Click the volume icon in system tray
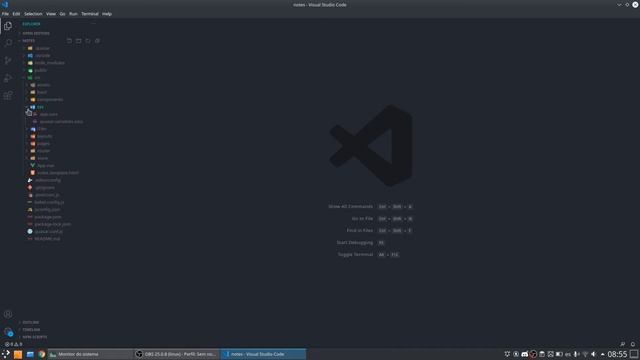Screen dimensions: 640x360 tap(593, 354)
